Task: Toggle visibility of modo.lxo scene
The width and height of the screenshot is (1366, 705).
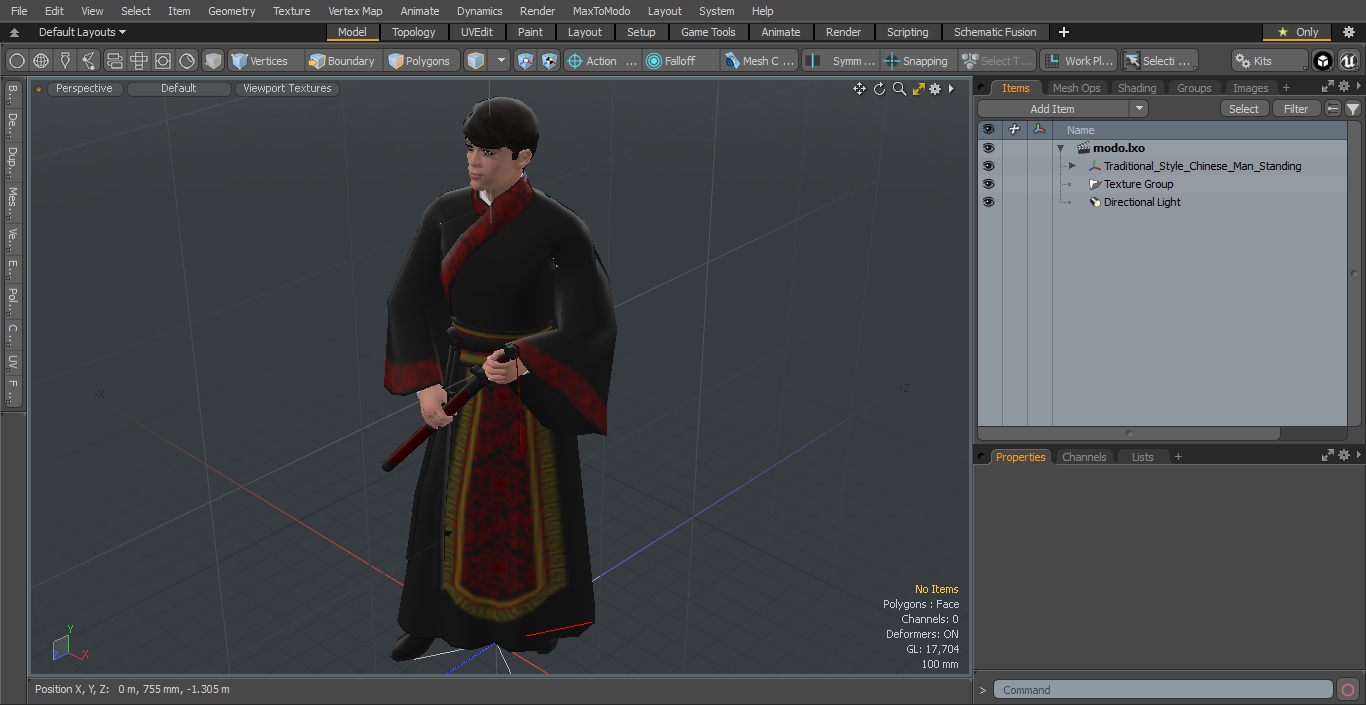Action: (988, 148)
